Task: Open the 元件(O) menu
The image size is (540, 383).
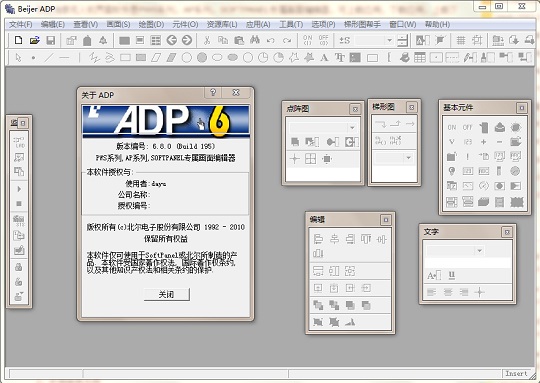Action: 185,24
